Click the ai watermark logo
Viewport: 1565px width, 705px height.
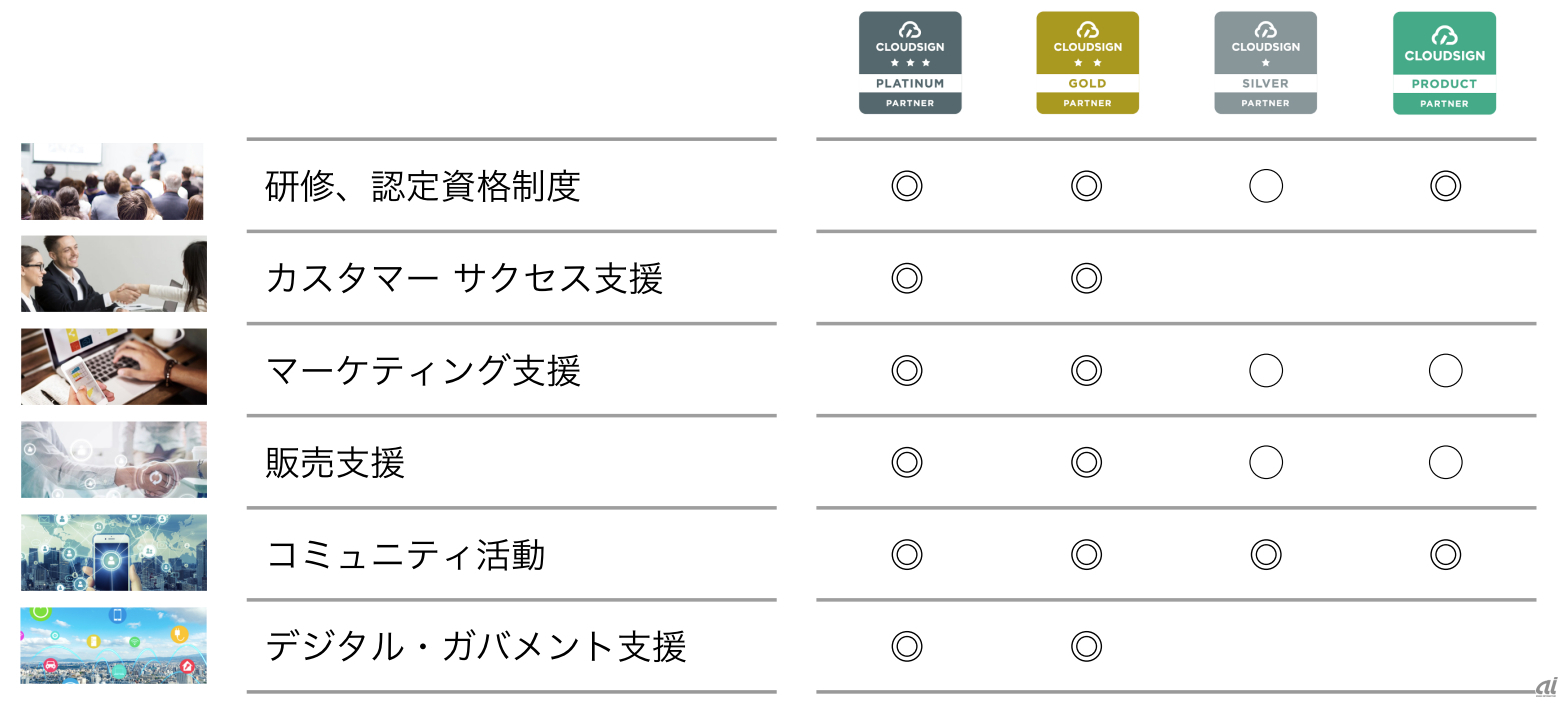pos(1546,688)
